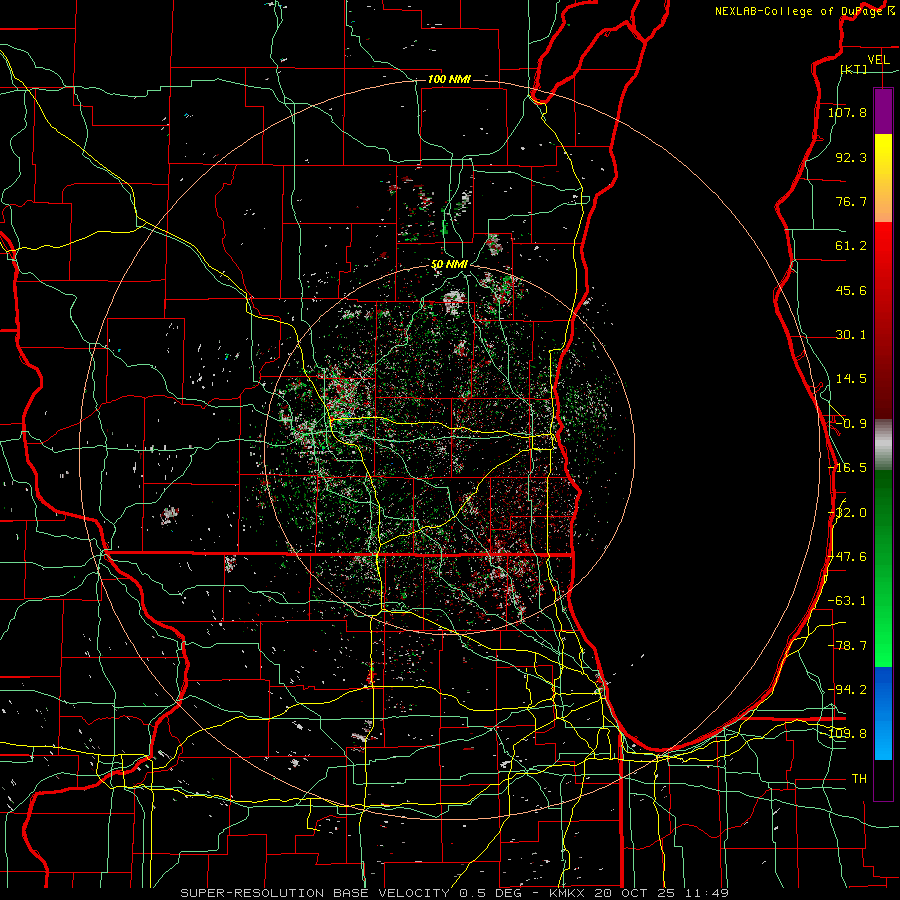Screen dimensions: 900x900
Task: Click the 45.6 velocity scale value
Action: click(851, 290)
